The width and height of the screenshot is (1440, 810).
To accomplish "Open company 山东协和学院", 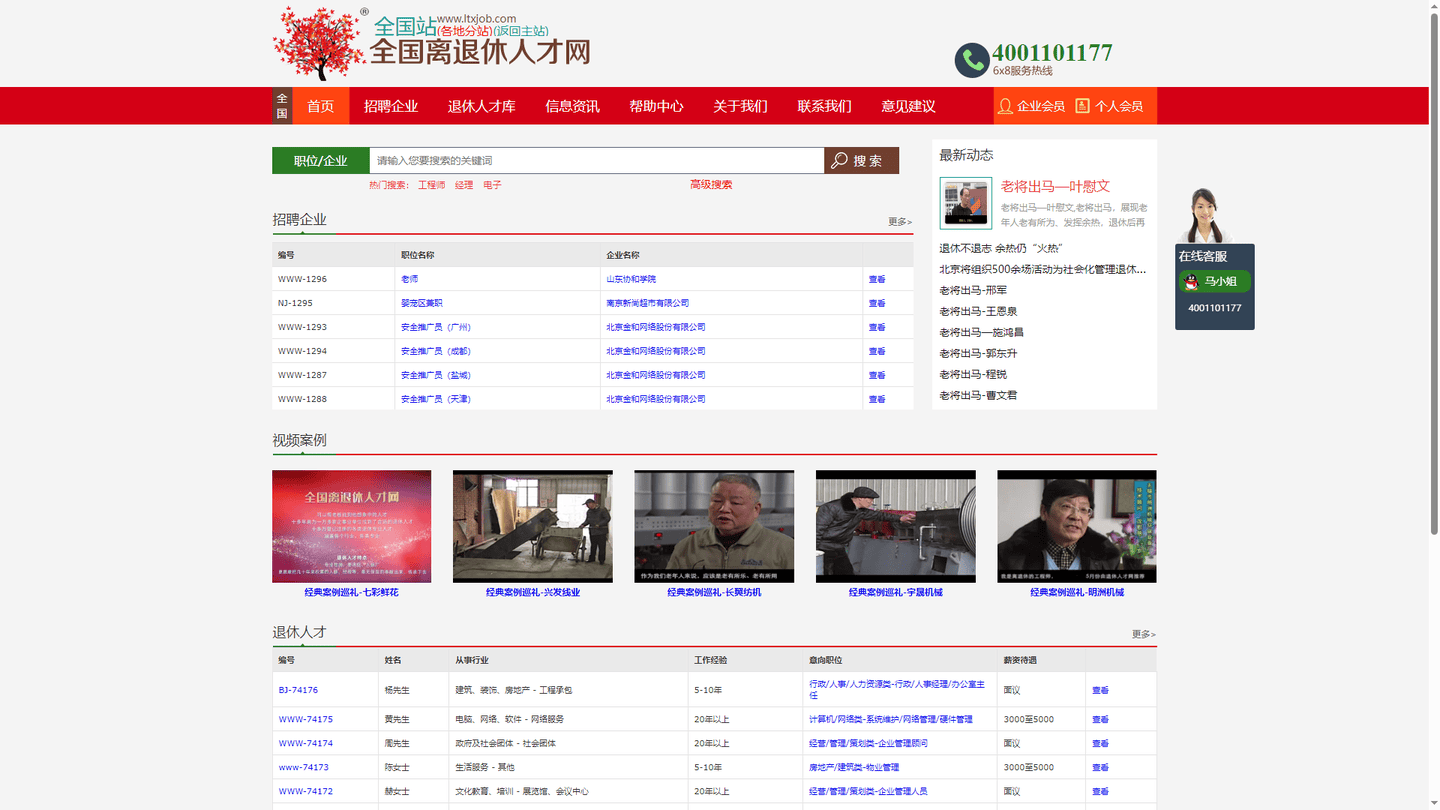I will pyautogui.click(x=631, y=279).
